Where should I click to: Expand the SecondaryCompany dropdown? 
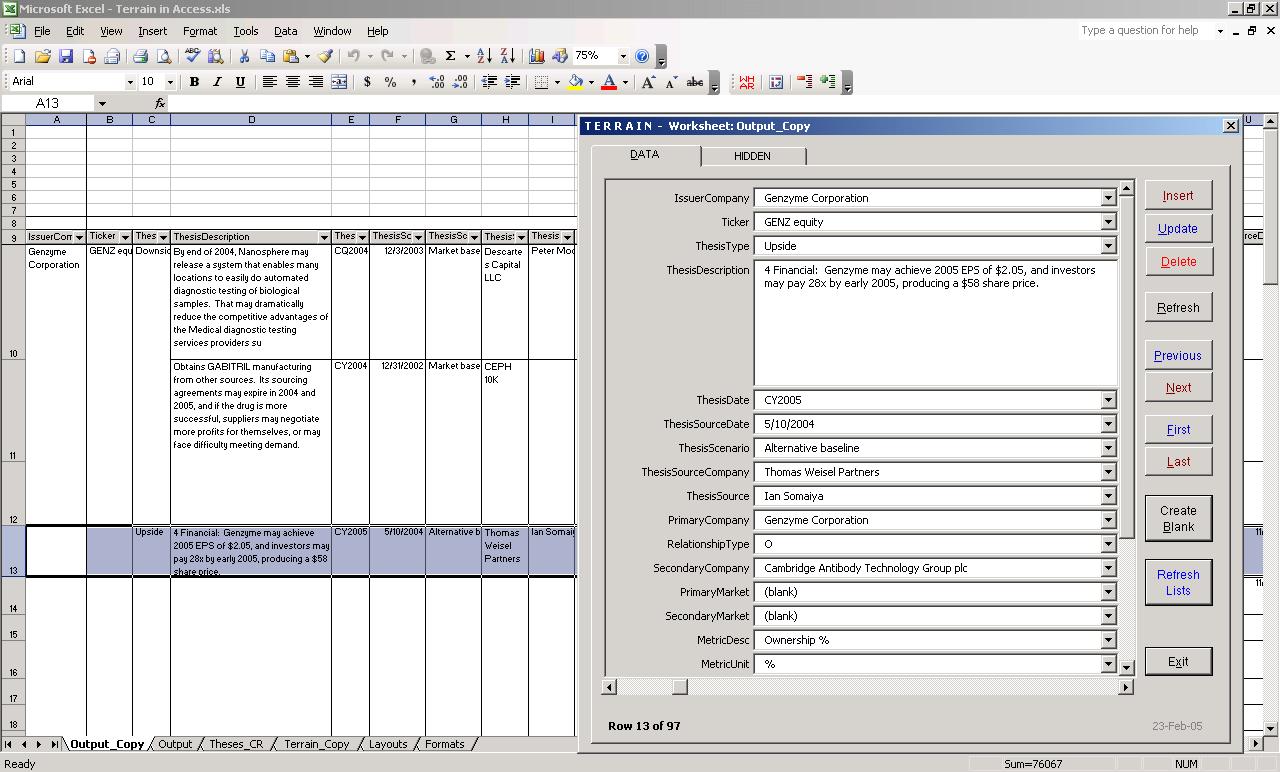pyautogui.click(x=1108, y=568)
